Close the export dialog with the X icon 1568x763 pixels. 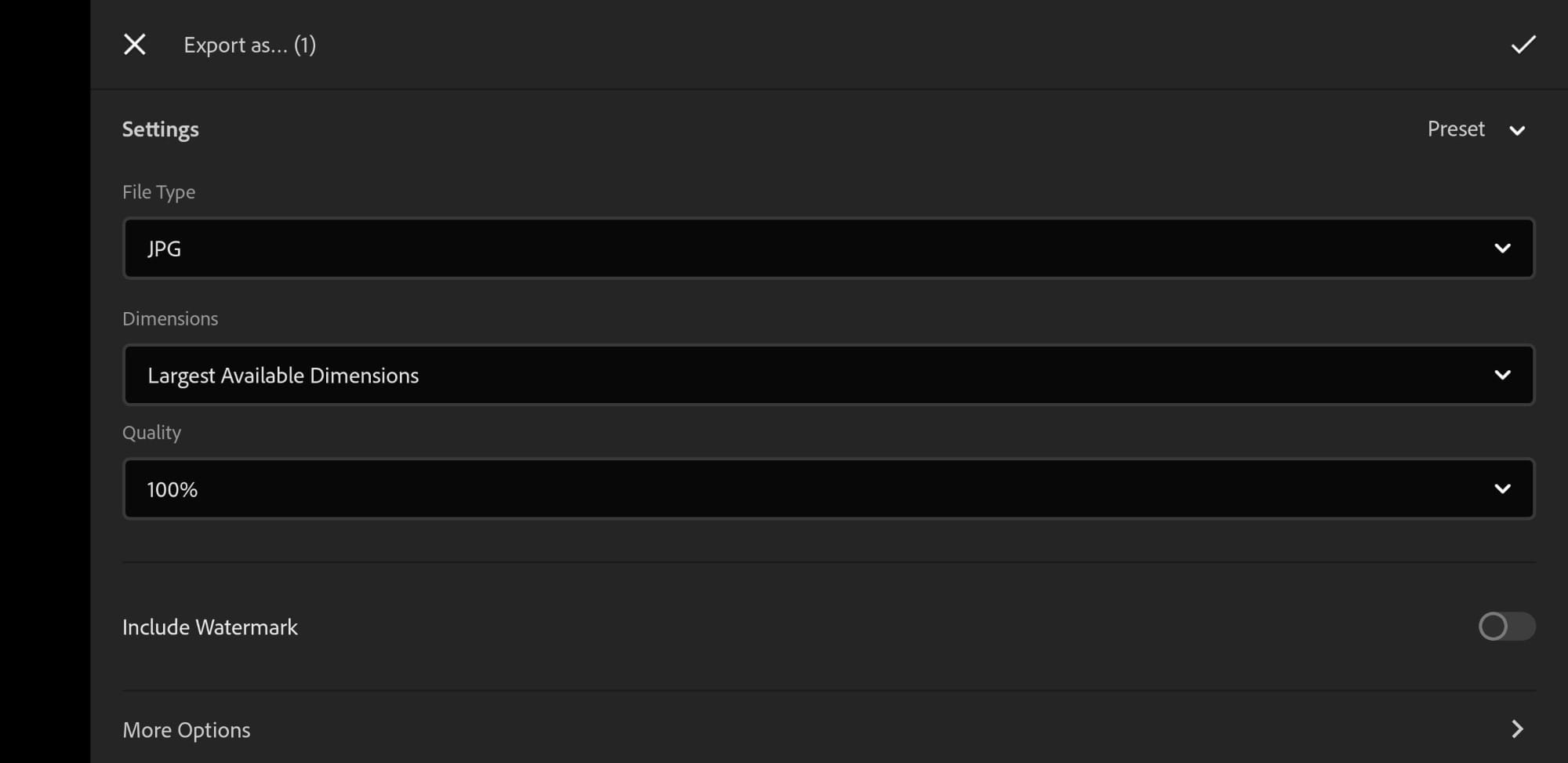pos(134,45)
